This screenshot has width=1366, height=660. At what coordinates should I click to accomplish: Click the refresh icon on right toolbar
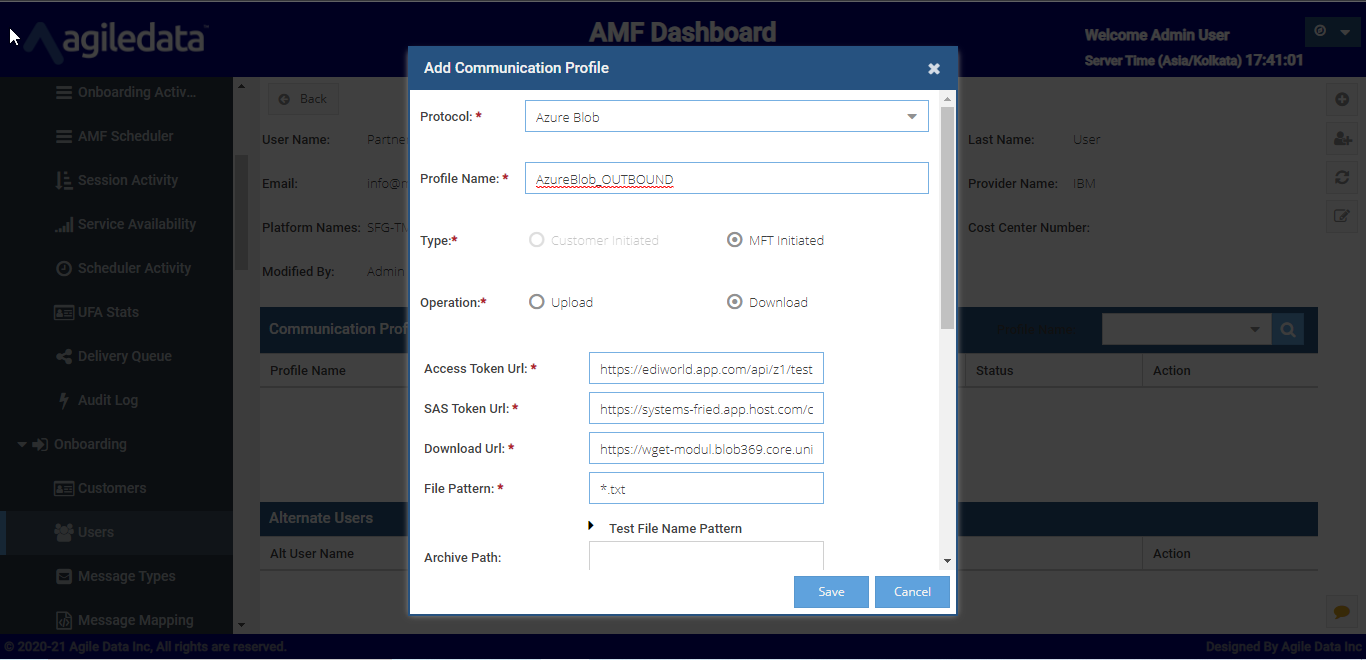point(1342,177)
